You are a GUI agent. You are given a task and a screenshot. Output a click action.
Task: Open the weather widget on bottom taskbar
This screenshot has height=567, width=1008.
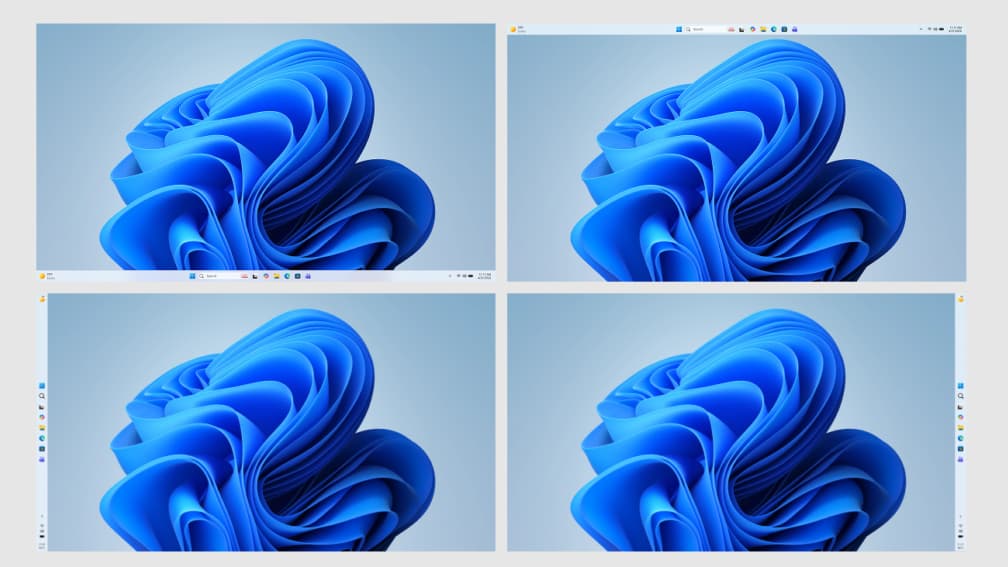click(x=44, y=276)
